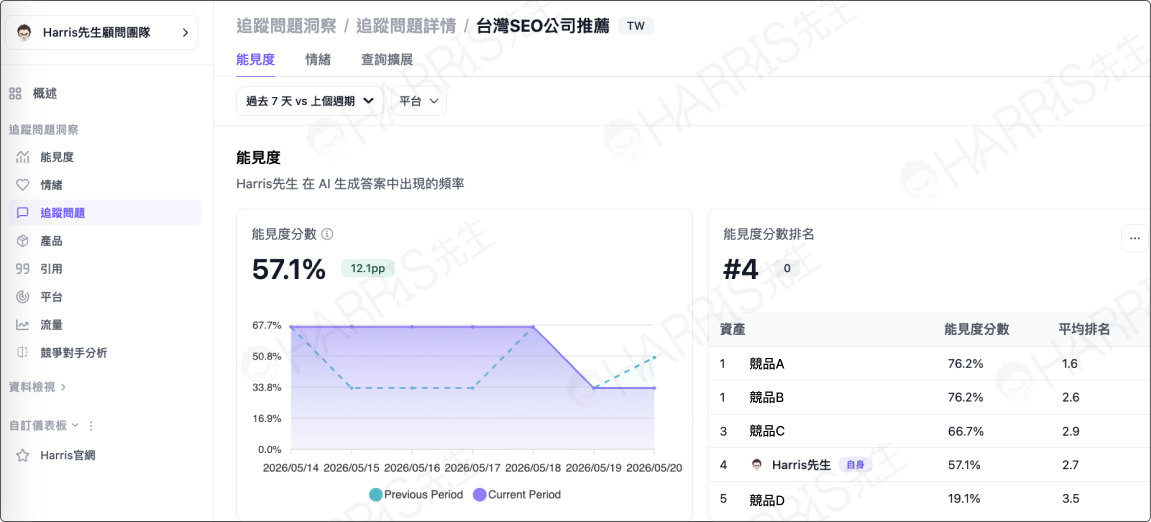Click average rank 1.6 for 競品A
The height and width of the screenshot is (522, 1151).
click(1070, 364)
